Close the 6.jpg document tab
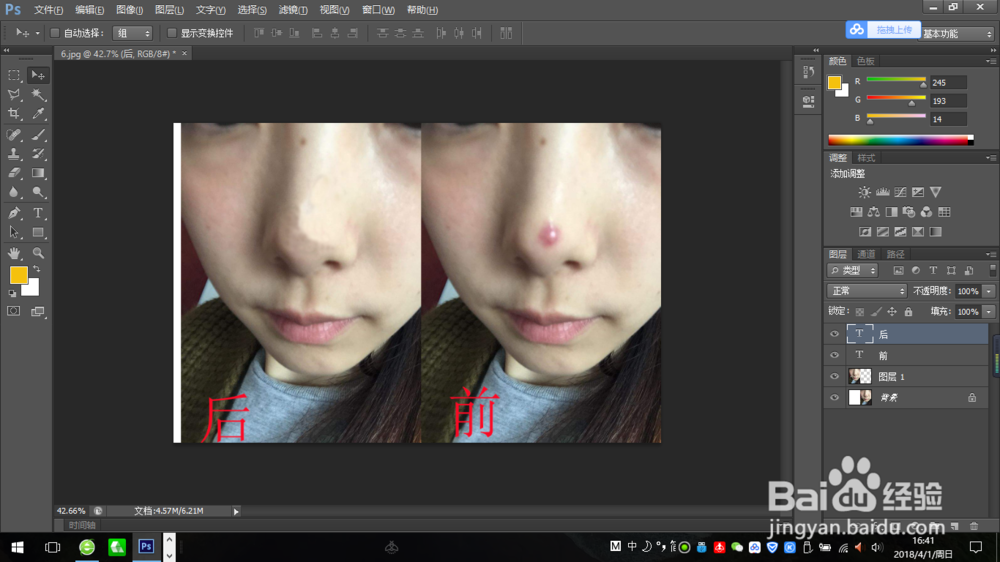The height and width of the screenshot is (562, 1000). click(x=184, y=54)
